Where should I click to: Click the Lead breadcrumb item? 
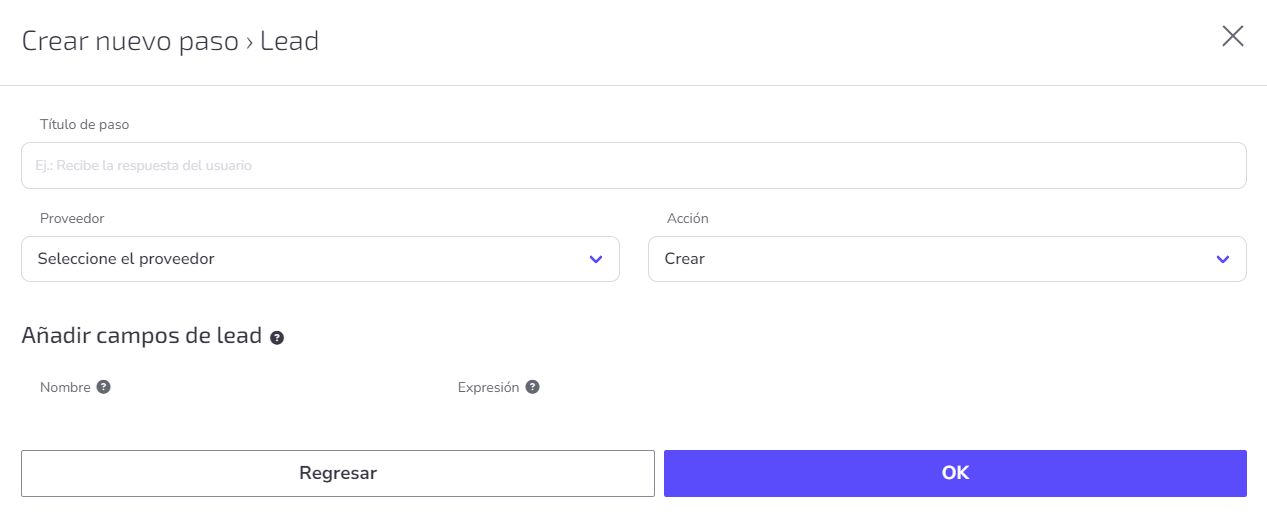pos(289,41)
